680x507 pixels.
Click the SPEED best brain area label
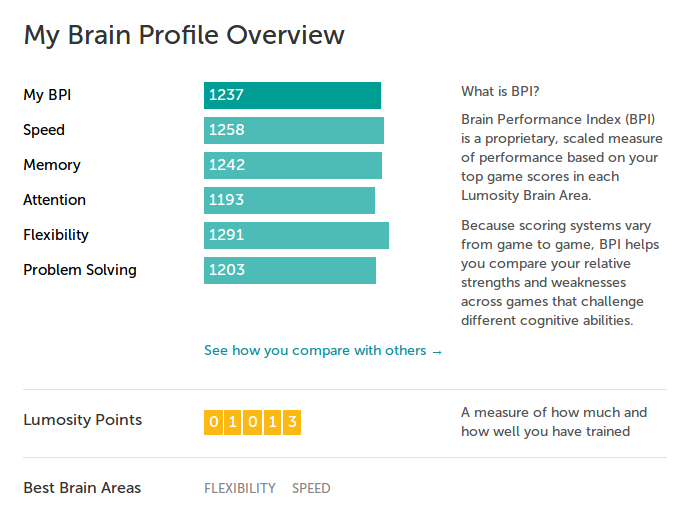point(311,488)
